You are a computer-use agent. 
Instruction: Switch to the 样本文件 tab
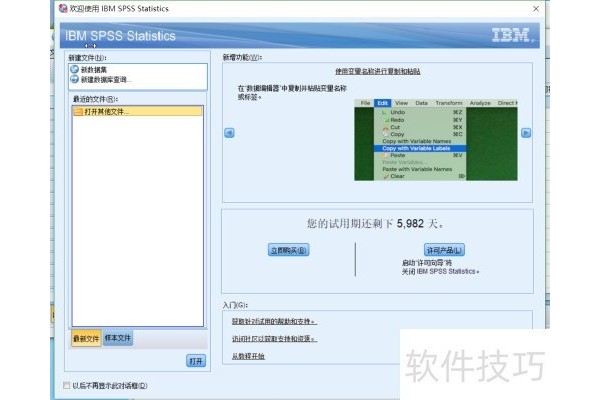click(x=118, y=338)
